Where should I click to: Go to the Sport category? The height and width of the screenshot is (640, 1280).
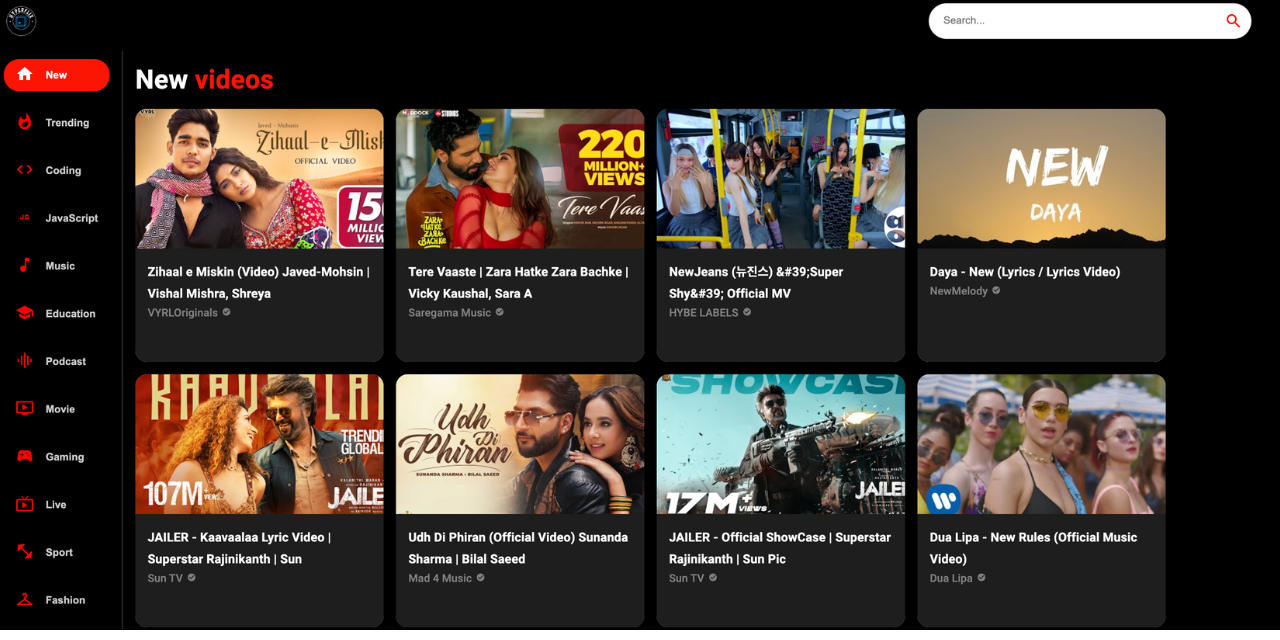(x=58, y=552)
